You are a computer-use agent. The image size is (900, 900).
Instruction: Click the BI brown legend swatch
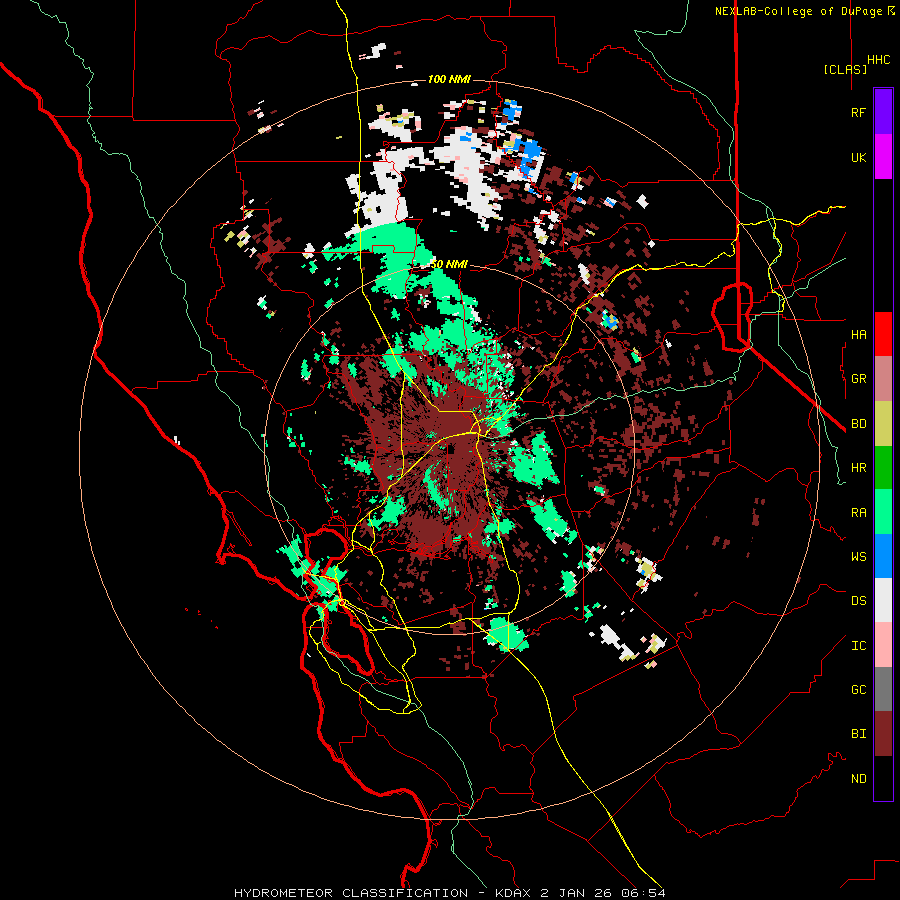(x=883, y=734)
